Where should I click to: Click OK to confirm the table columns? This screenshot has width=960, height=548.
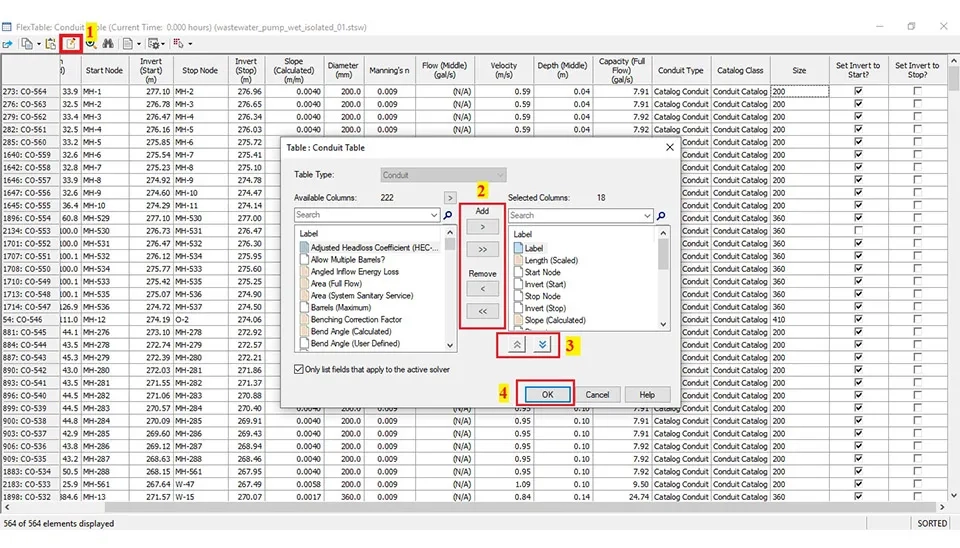(547, 394)
